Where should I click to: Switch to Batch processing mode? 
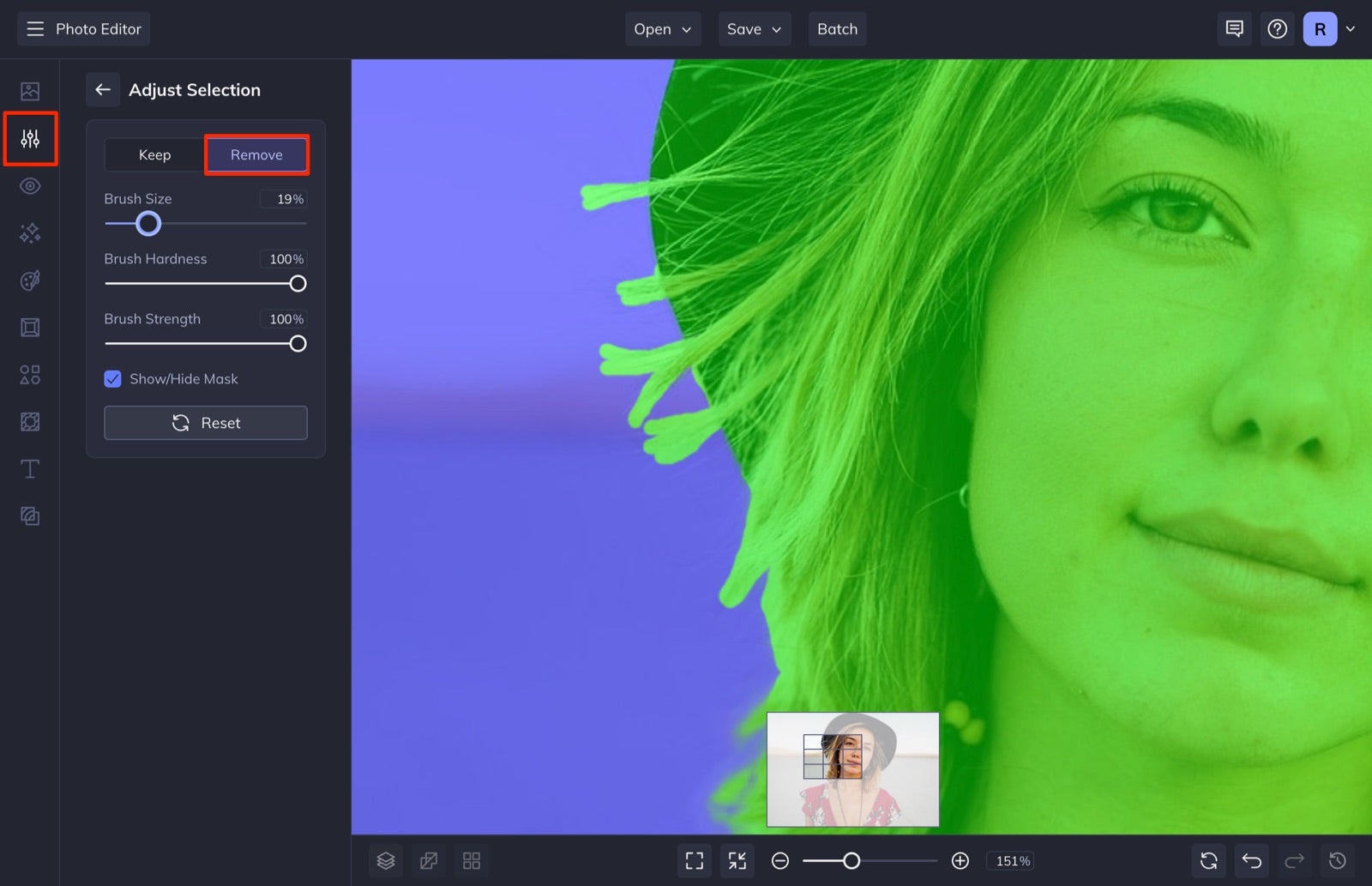click(837, 28)
